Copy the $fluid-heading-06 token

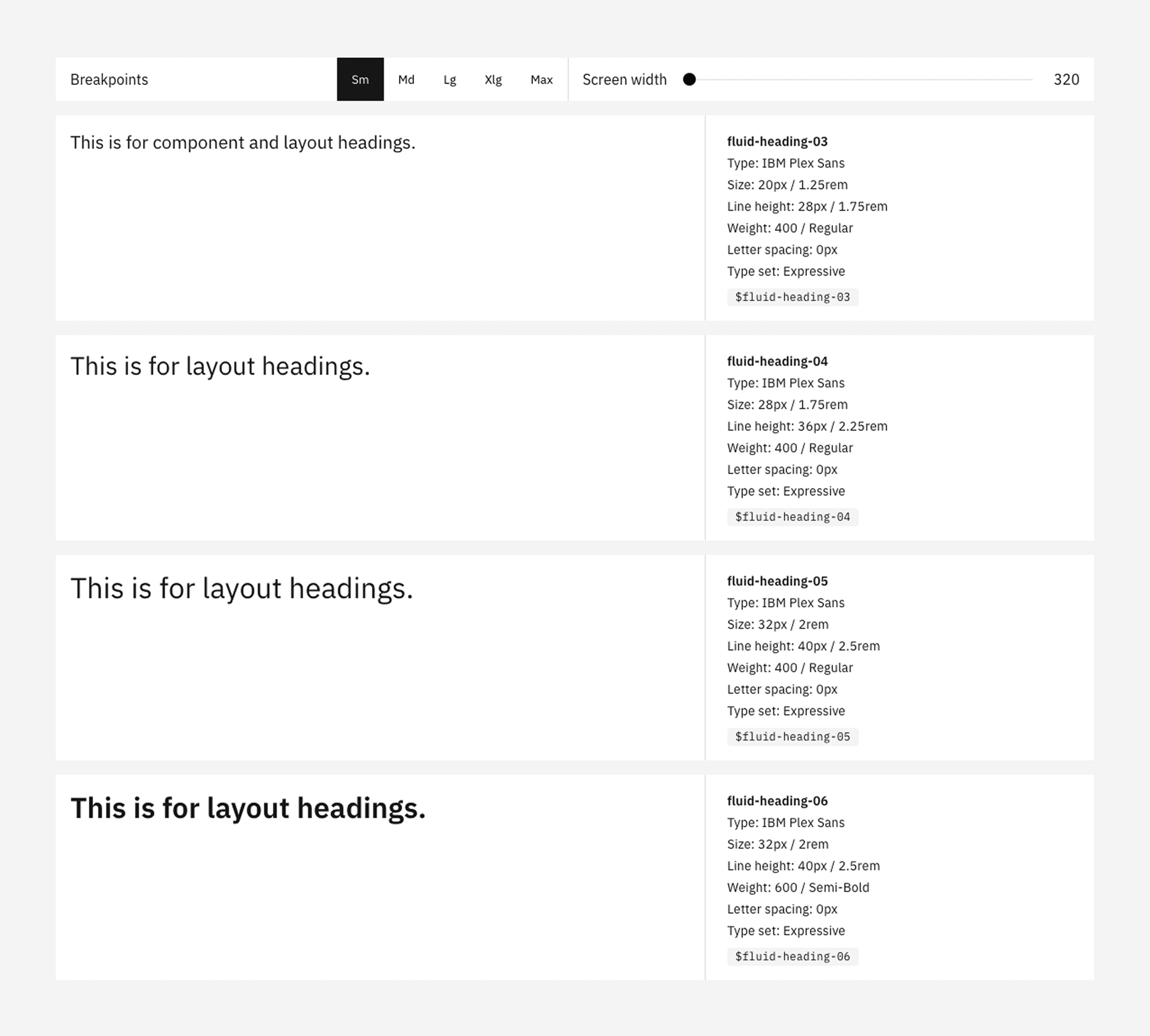click(792, 956)
